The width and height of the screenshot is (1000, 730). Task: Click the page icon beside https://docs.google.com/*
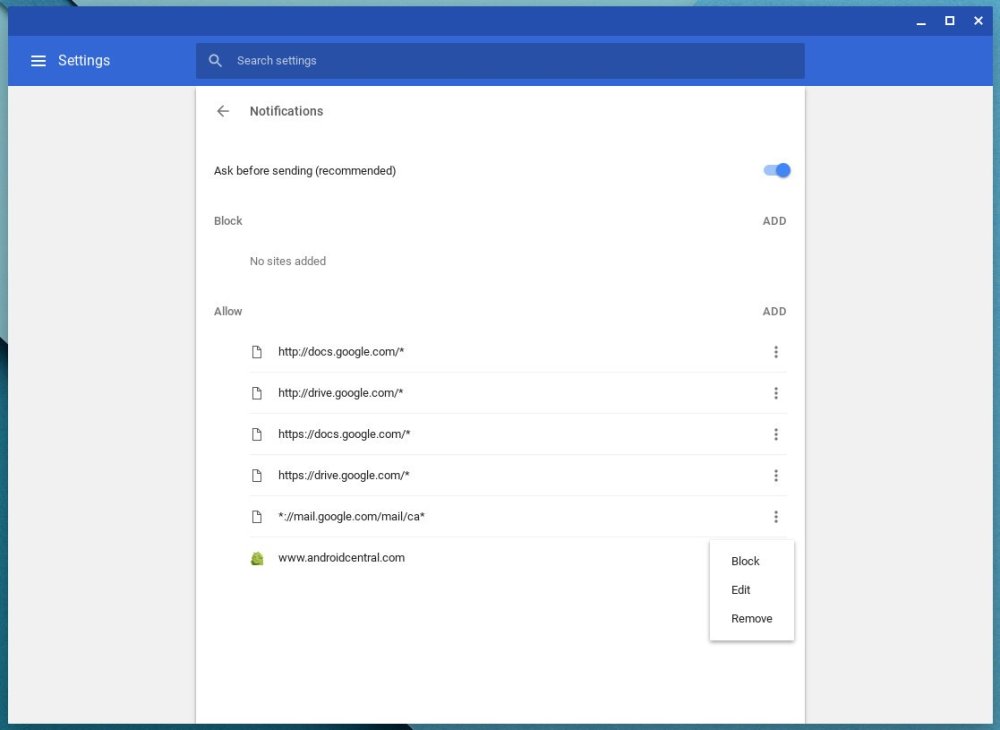coord(257,434)
